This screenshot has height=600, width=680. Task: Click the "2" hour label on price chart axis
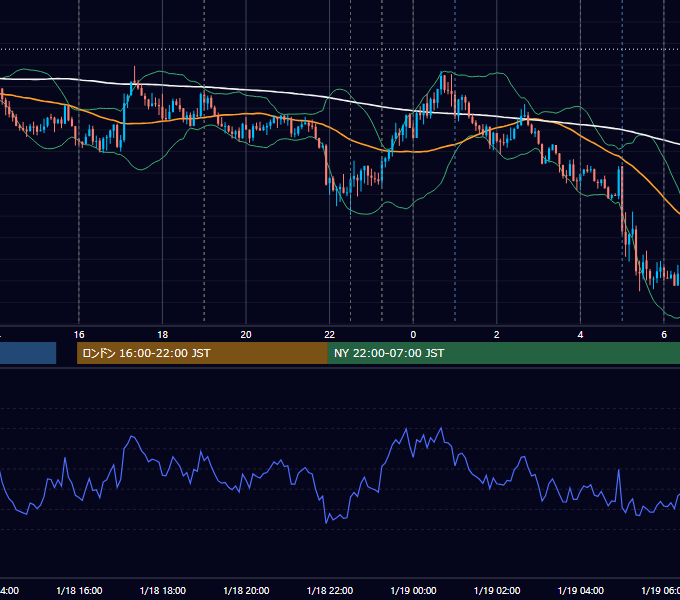pyautogui.click(x=497, y=335)
